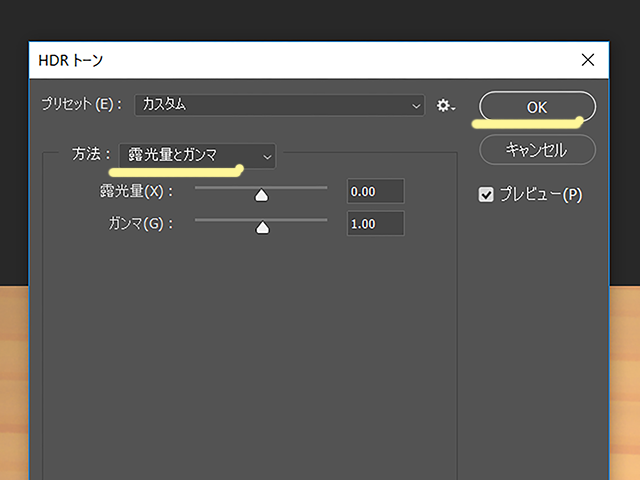The width and height of the screenshot is (640, 480).
Task: Expand the 方法 dropdown 露光量とガンマ
Action: pyautogui.click(x=196, y=156)
